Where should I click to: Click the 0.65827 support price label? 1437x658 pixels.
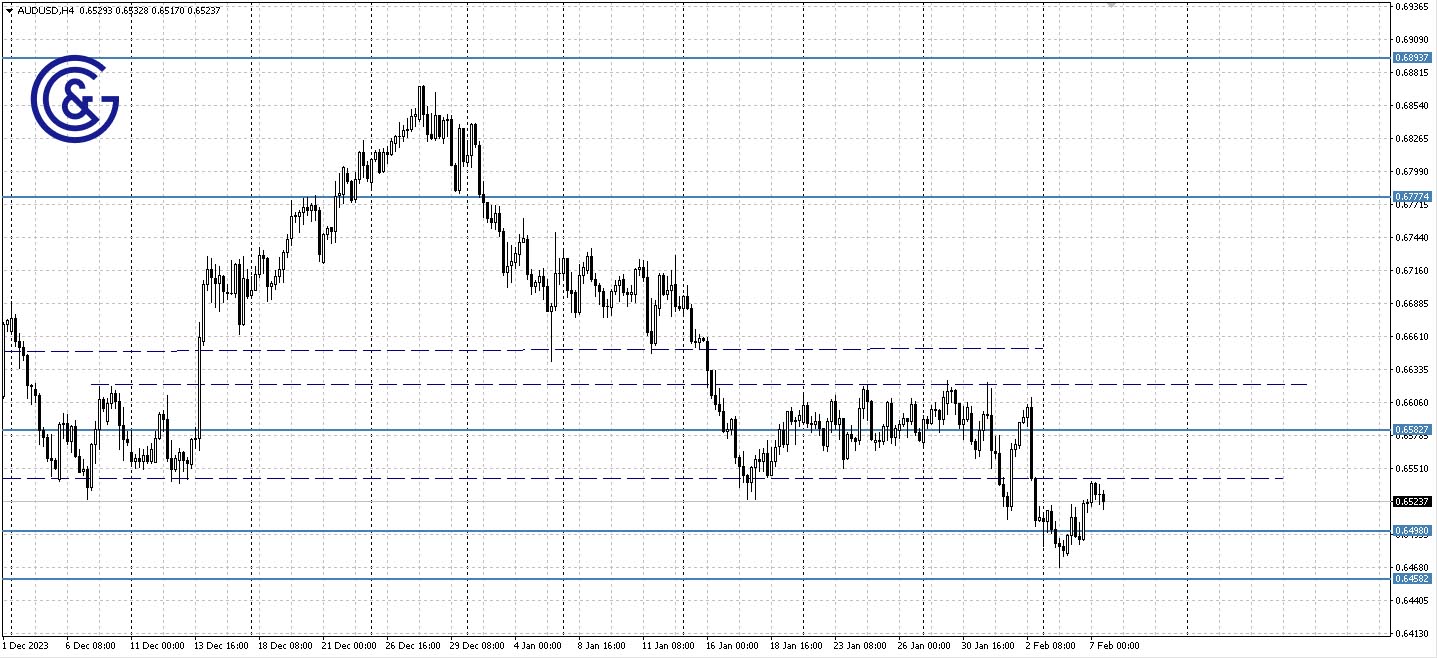[1411, 429]
